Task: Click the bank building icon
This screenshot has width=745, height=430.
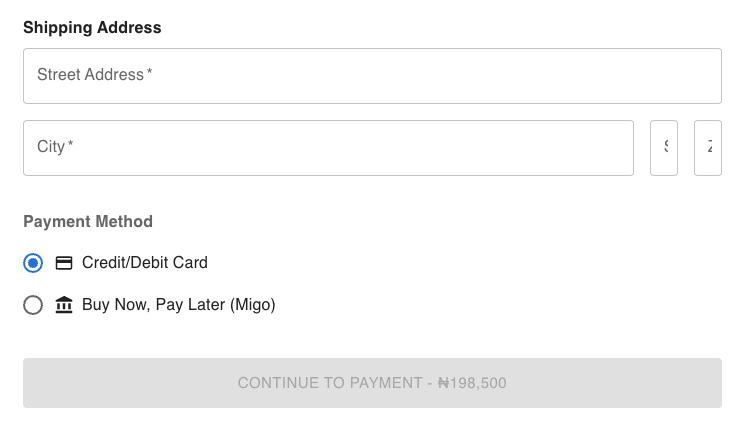Action: point(64,305)
